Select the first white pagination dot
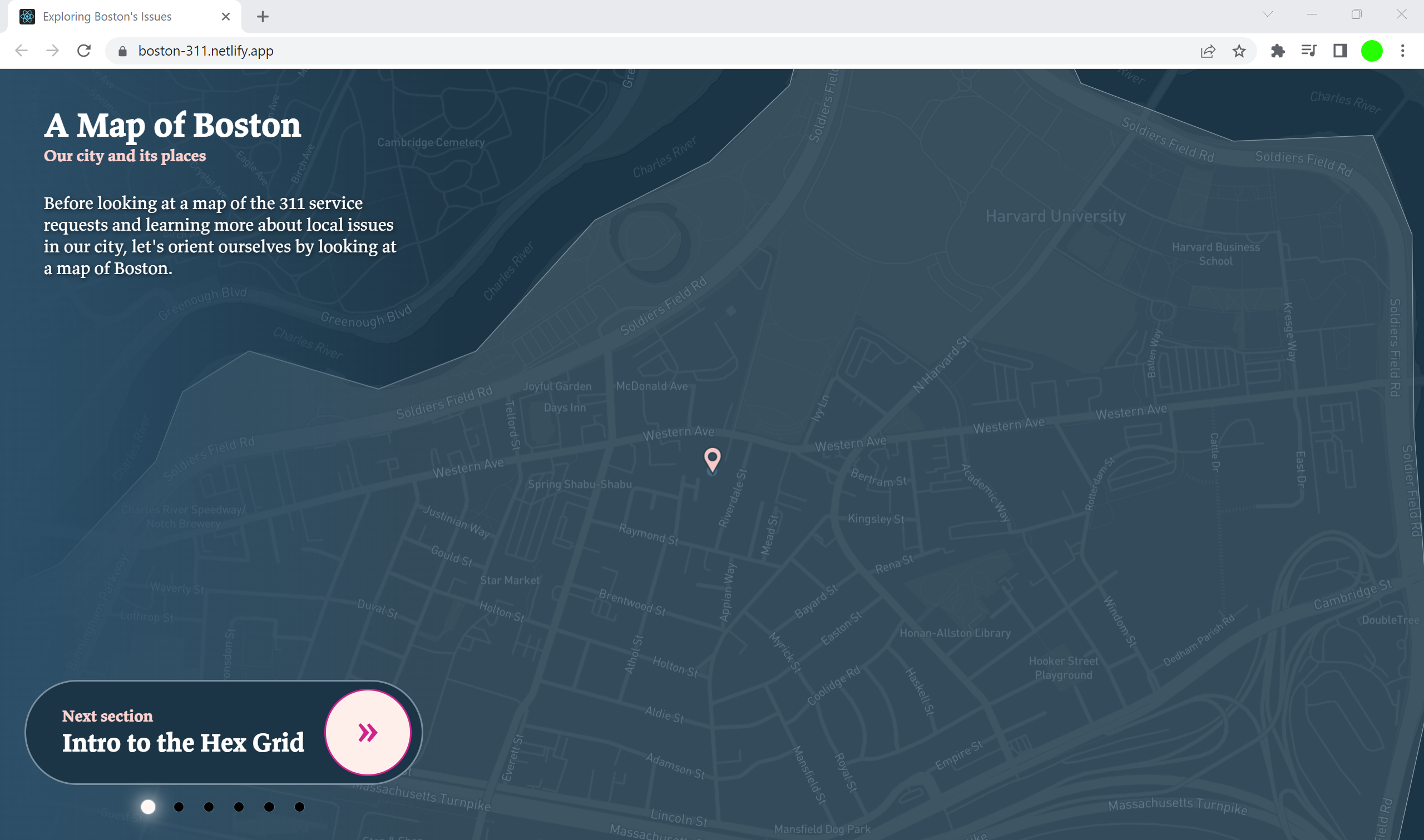Viewport: 1424px width, 840px height. coord(149,807)
